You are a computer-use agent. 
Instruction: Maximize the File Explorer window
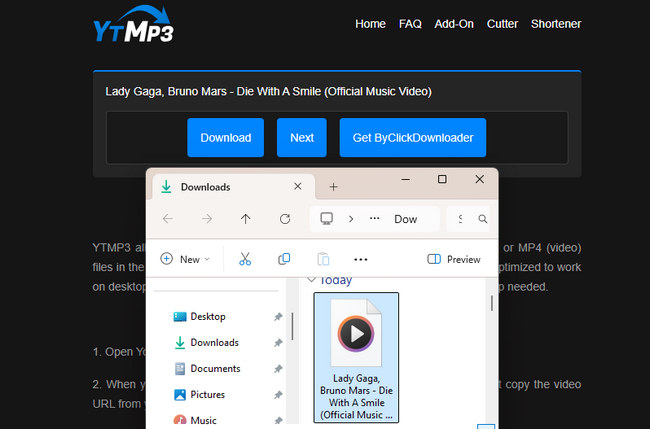click(442, 179)
